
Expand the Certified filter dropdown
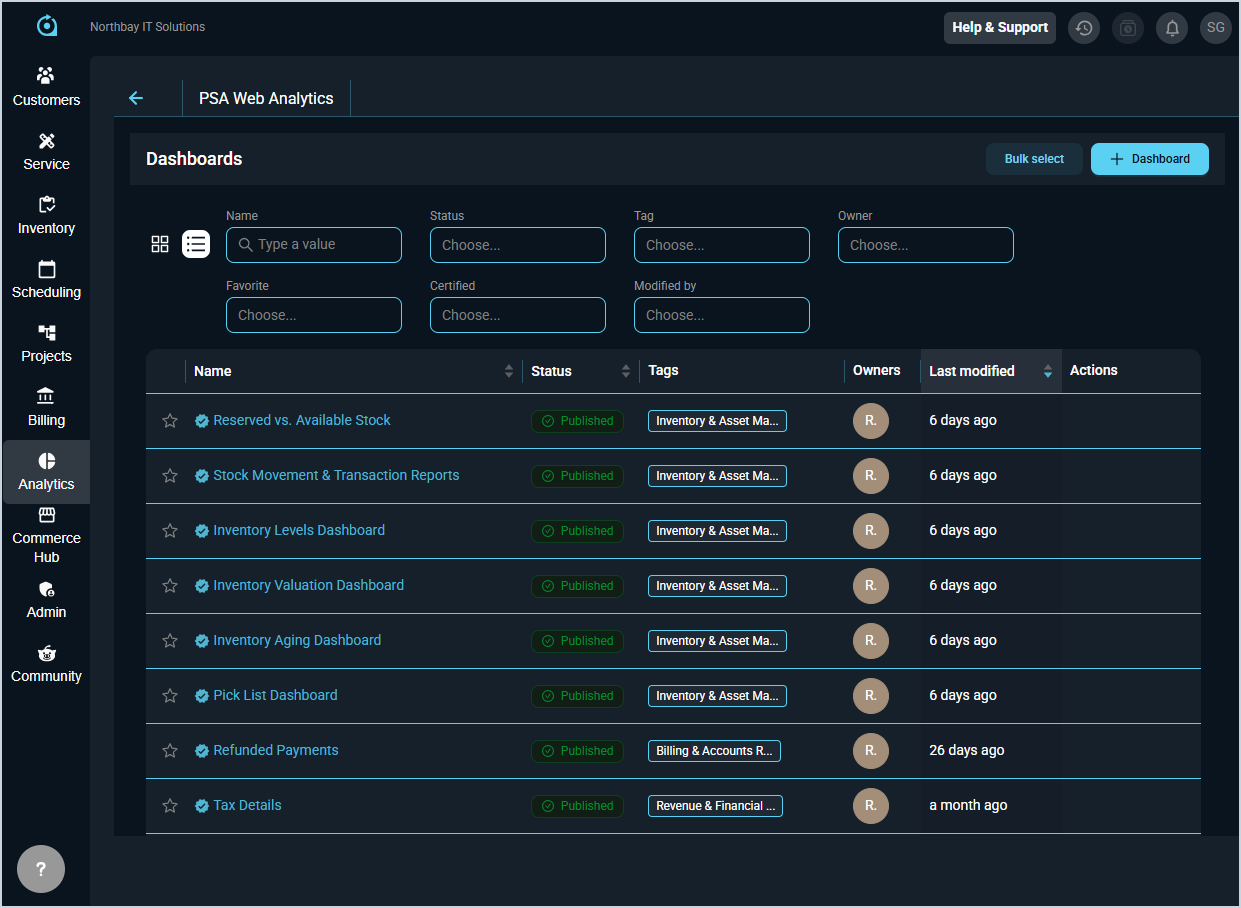coord(517,315)
